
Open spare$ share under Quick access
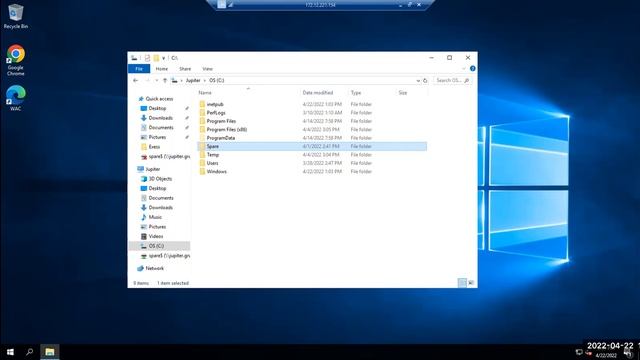[169, 156]
